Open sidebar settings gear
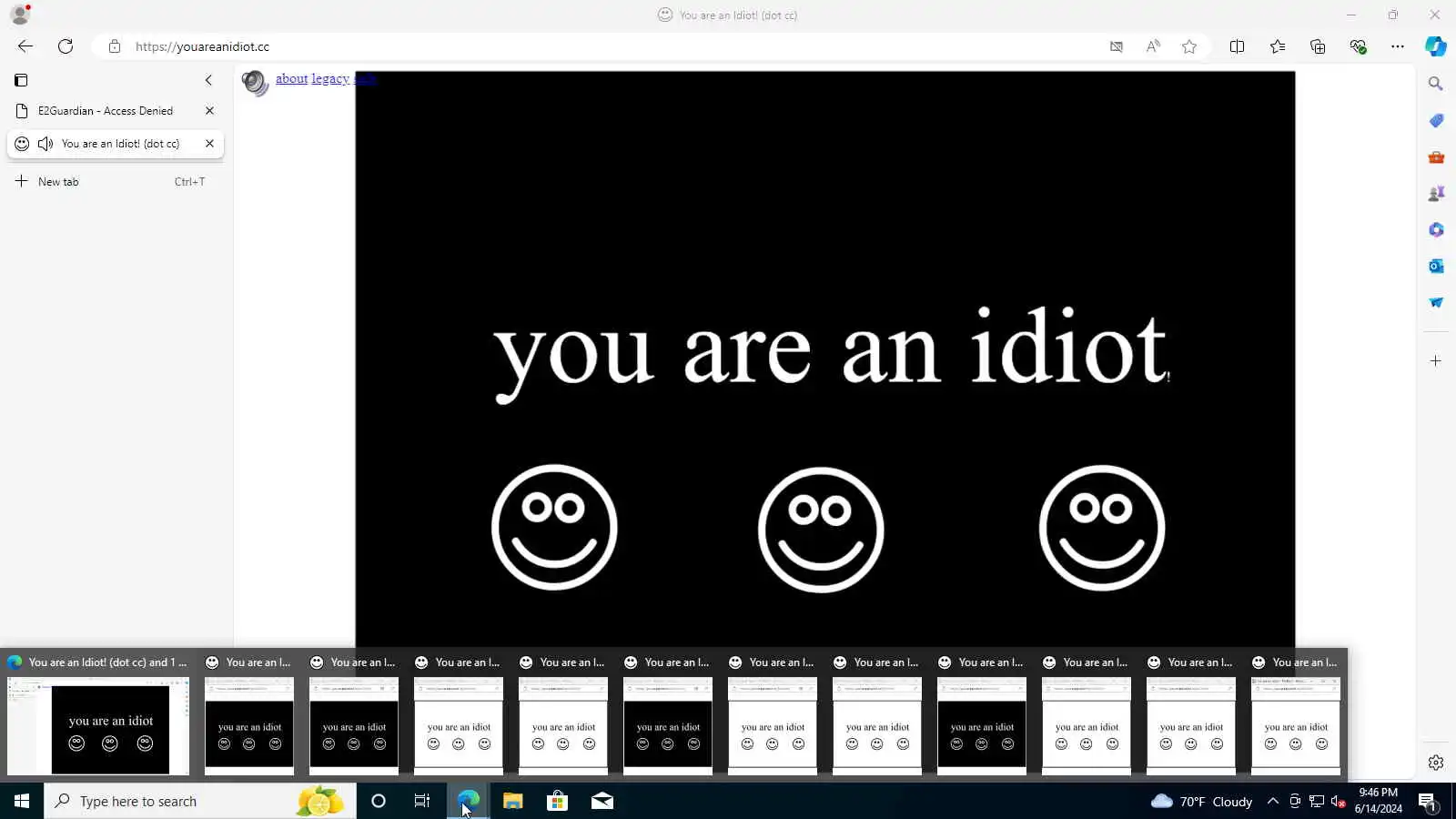This screenshot has width=1456, height=819. 1436,763
